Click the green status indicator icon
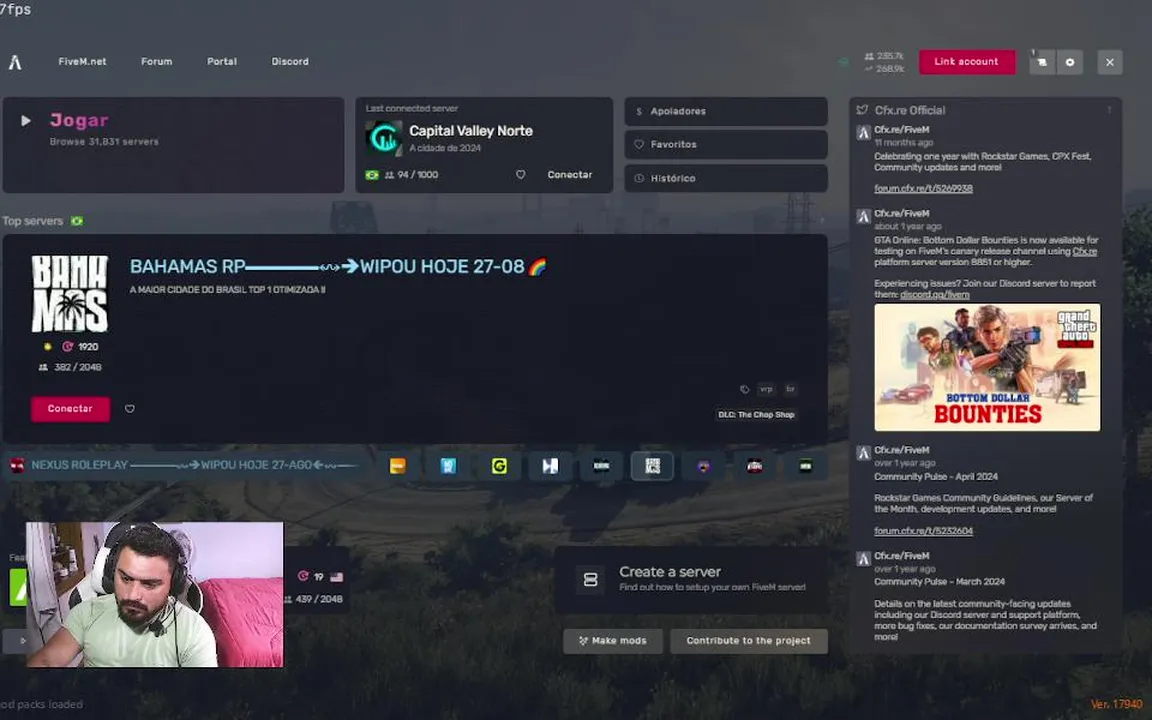This screenshot has width=1152, height=720. click(x=843, y=62)
